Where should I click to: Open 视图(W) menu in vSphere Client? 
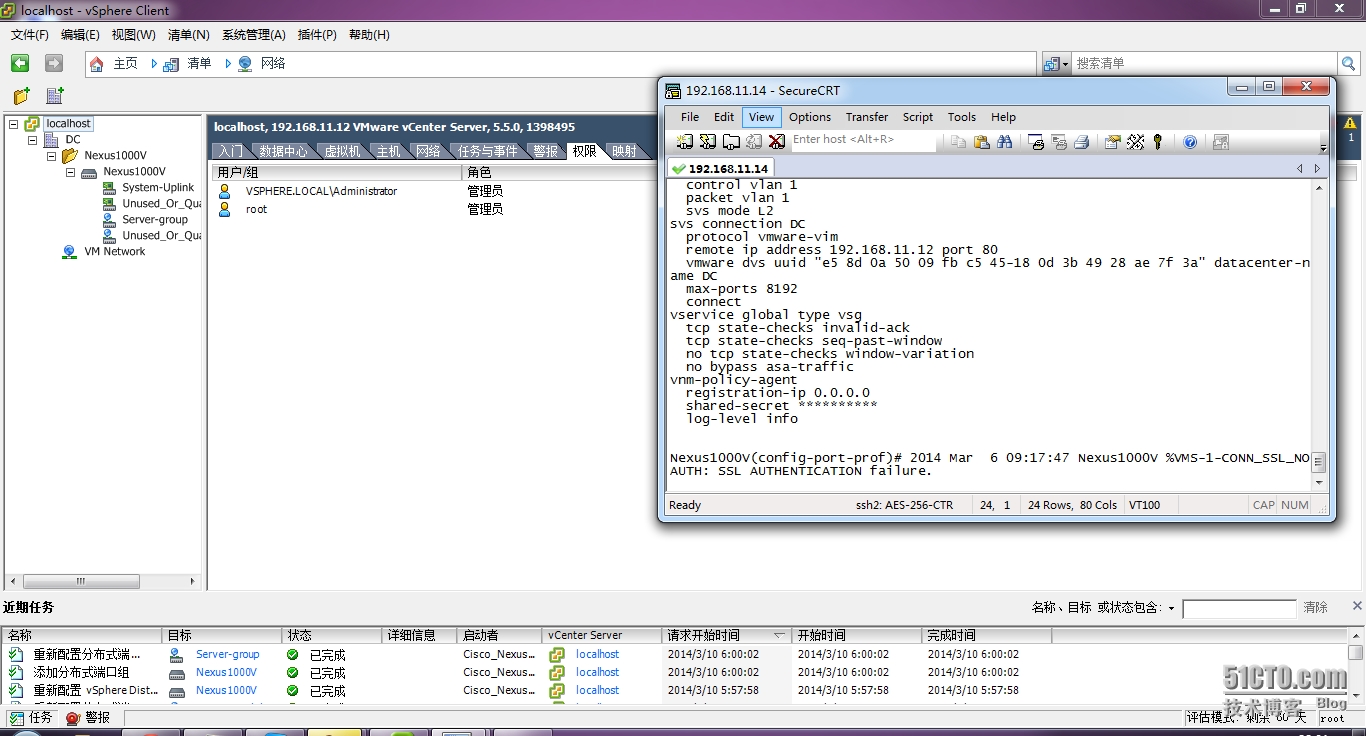pos(133,35)
